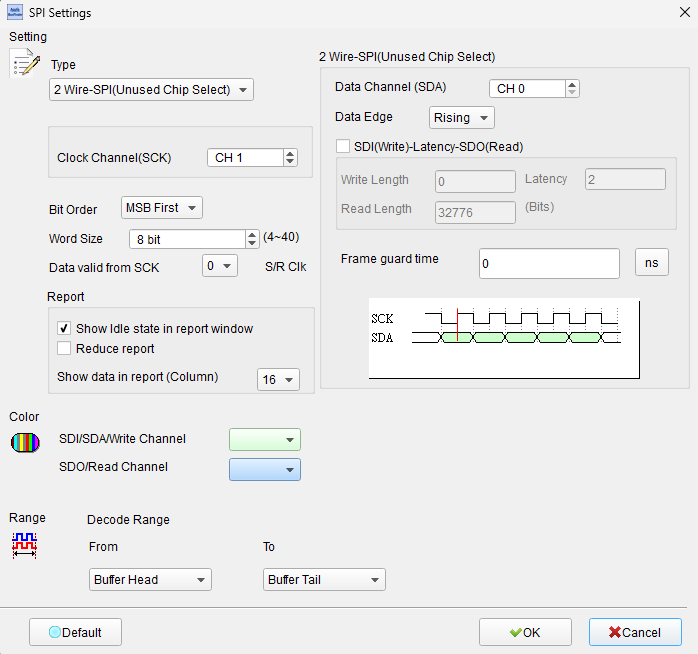The height and width of the screenshot is (654, 698).
Task: Enable the Reduce report checkbox
Action: [x=64, y=348]
